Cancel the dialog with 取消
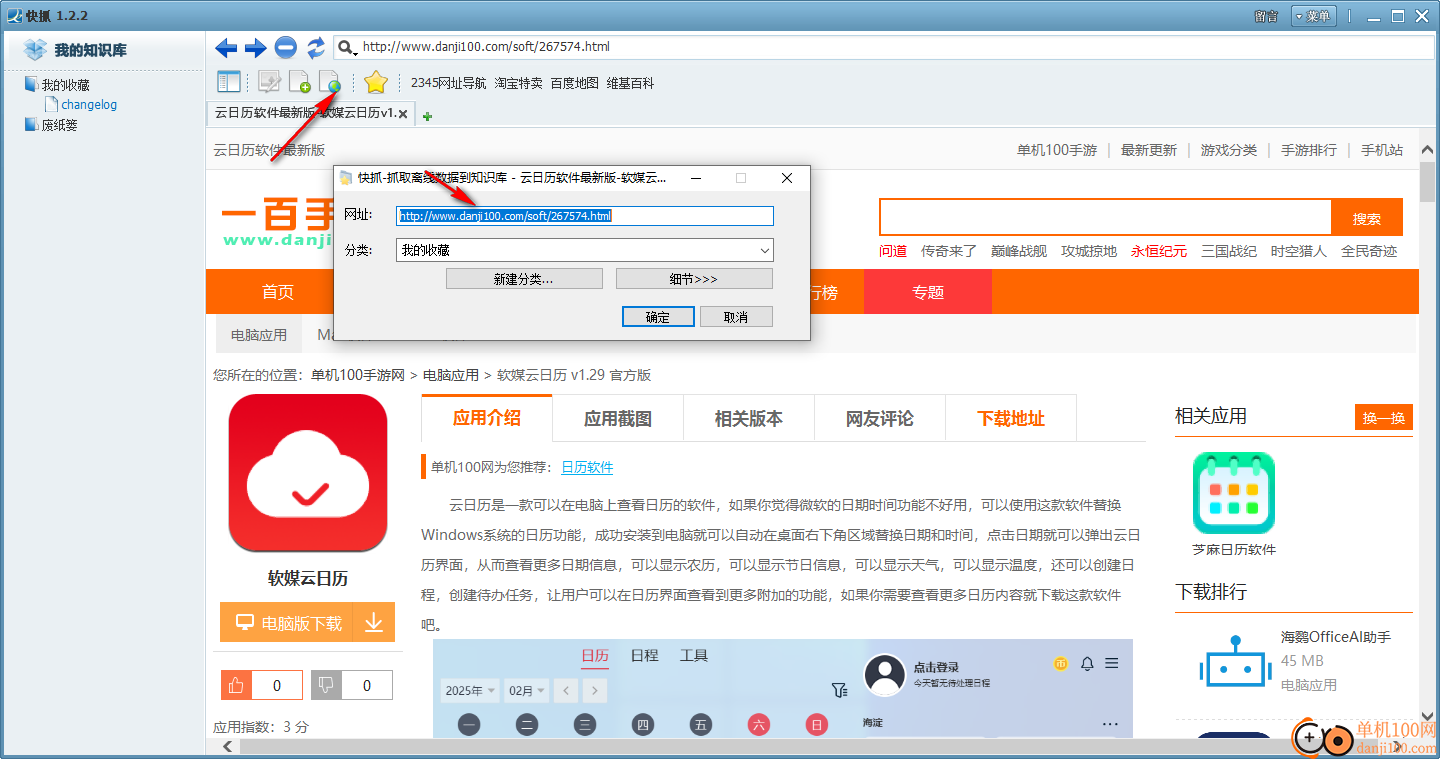This screenshot has width=1440, height=759. (x=736, y=317)
